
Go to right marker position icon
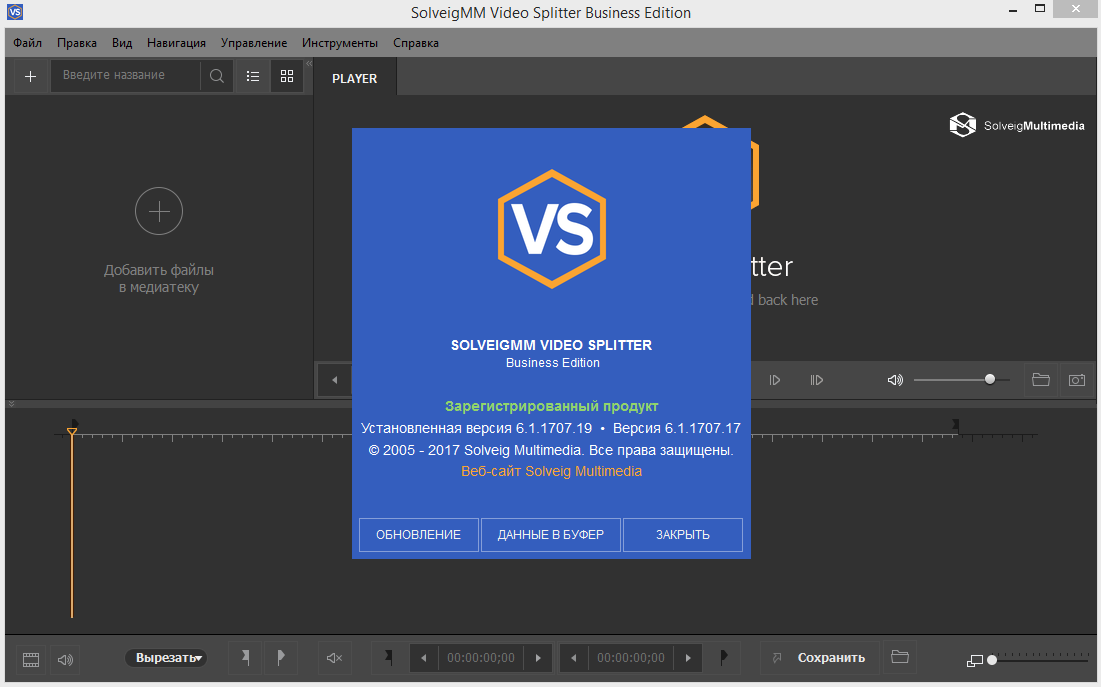pyautogui.click(x=724, y=658)
